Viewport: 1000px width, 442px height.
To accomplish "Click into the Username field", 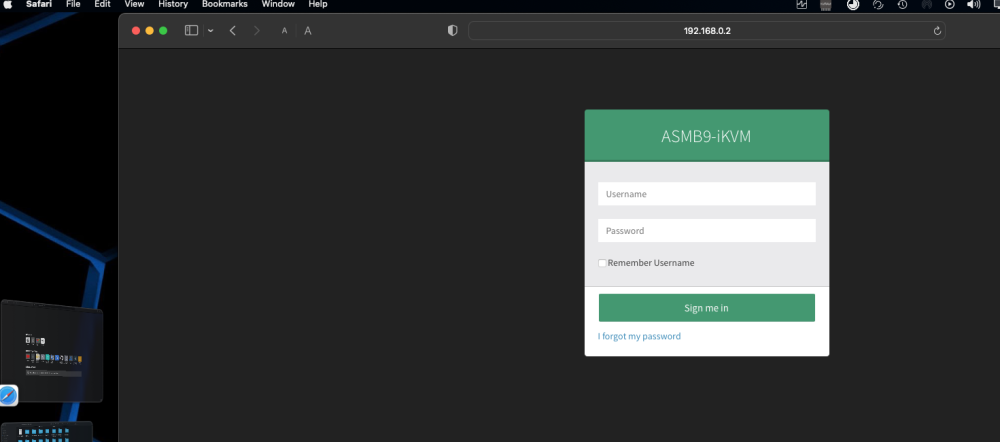I will [707, 194].
